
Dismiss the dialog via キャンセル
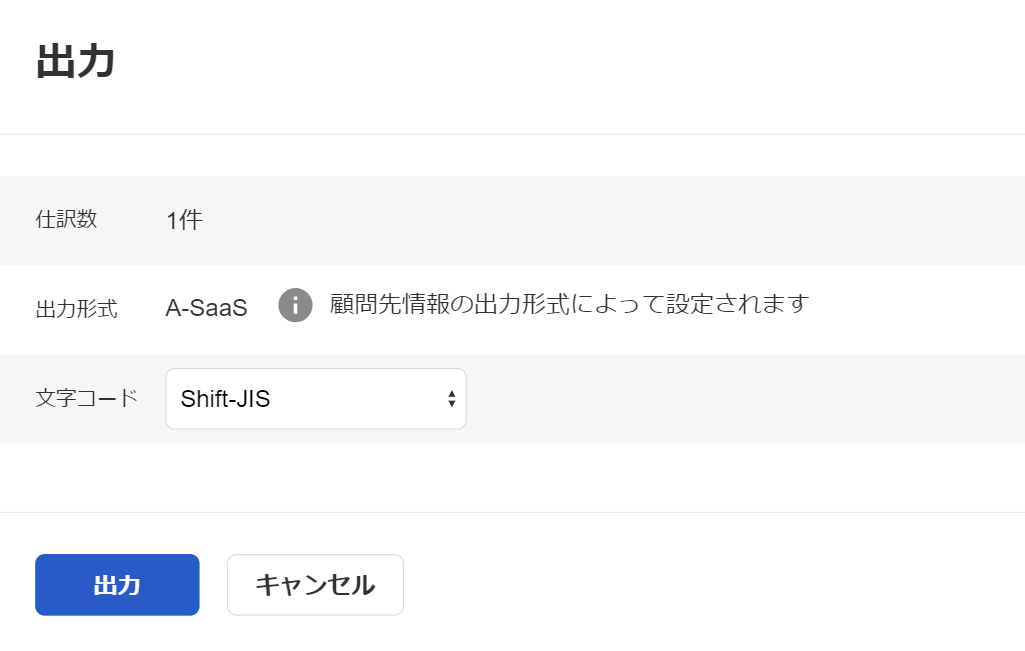314,585
